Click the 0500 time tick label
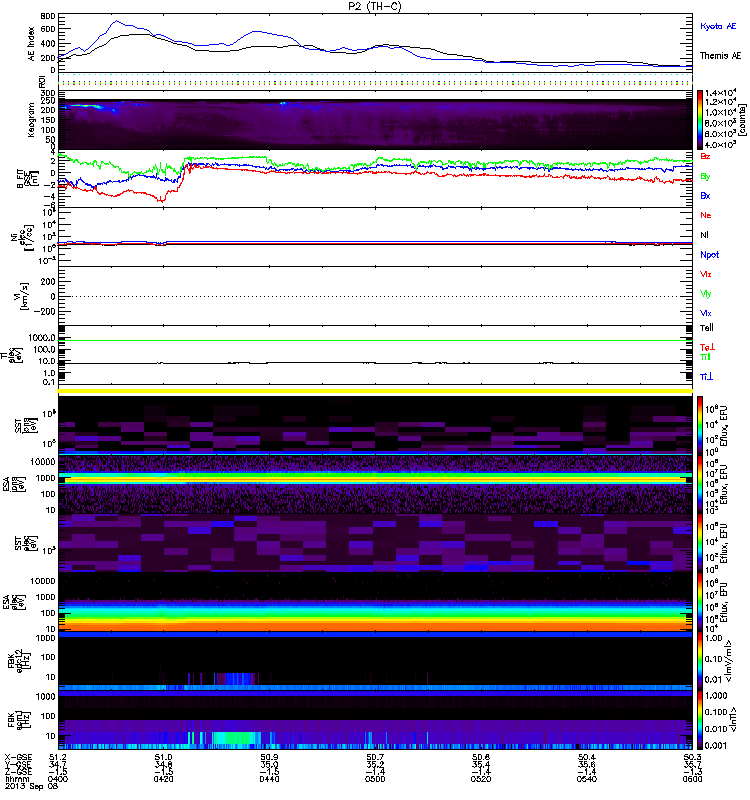 [375, 779]
